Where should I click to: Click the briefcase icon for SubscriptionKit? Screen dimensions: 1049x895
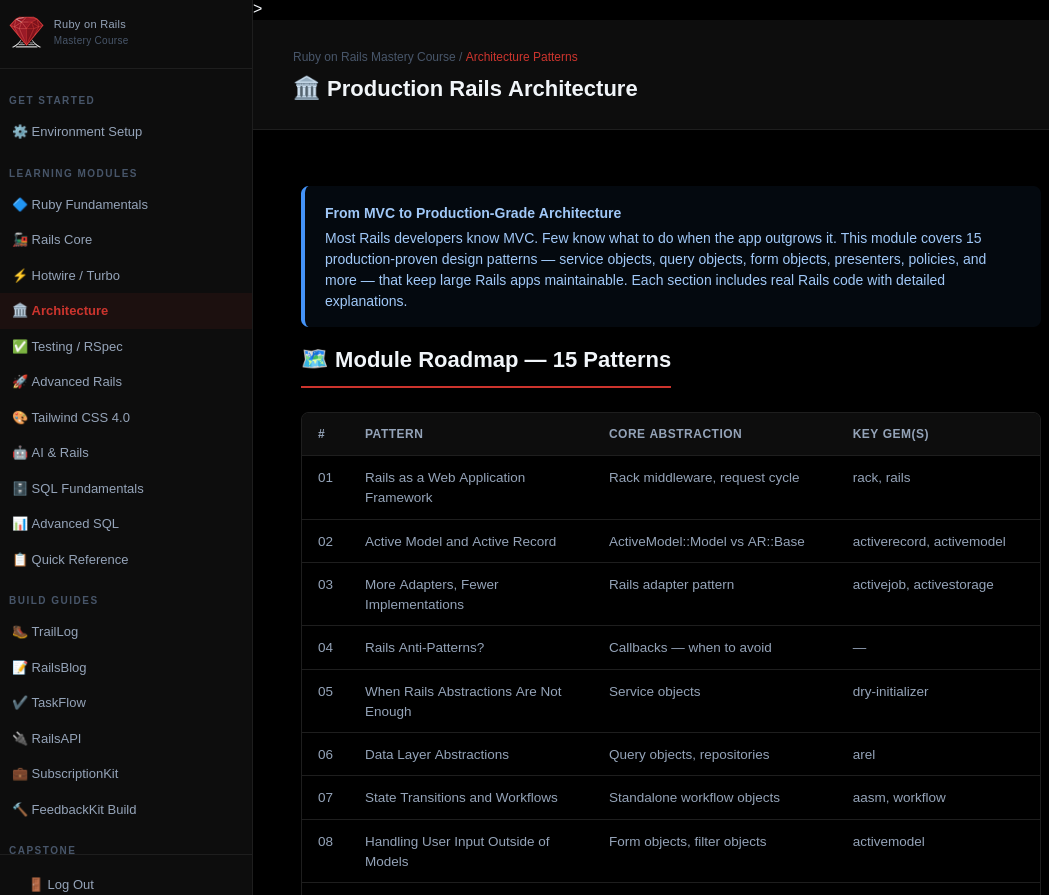[x=20, y=774]
